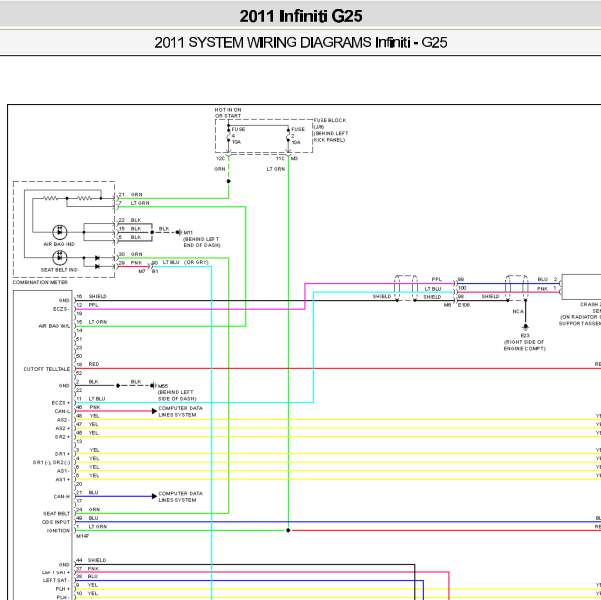This screenshot has width=601, height=600.
Task: Click the "M11 (BEHIND LEFT END OF DASH)" ground label
Action: [x=202, y=239]
